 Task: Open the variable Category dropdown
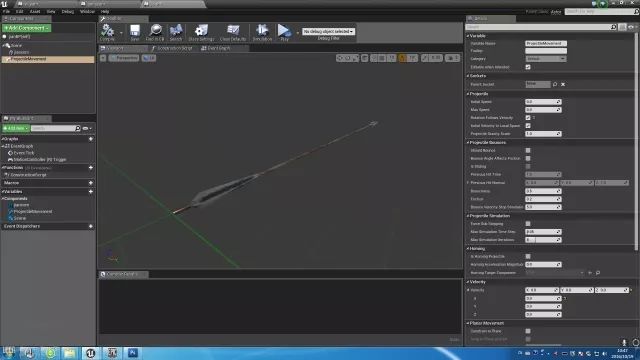[x=546, y=59]
